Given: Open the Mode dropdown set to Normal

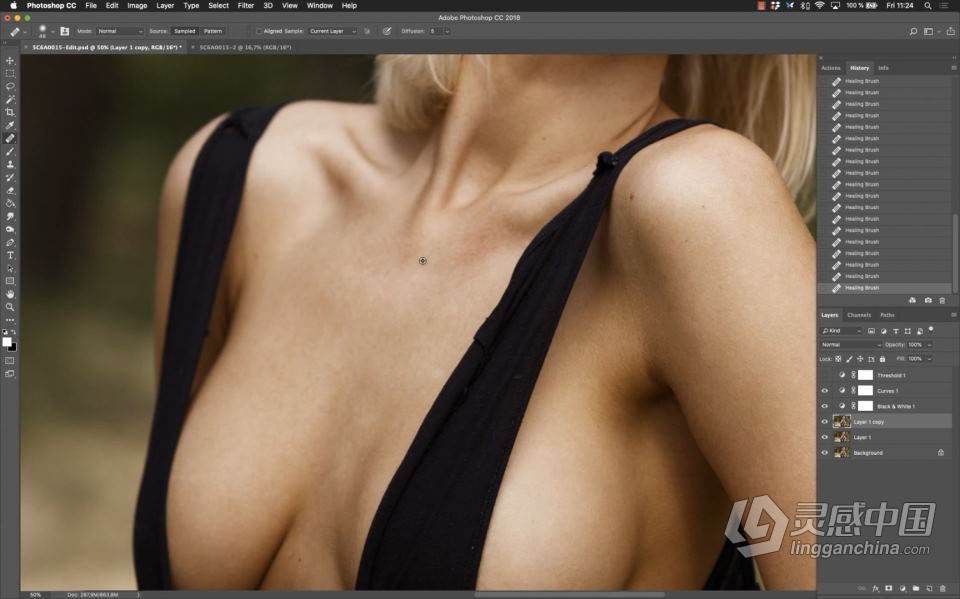Looking at the screenshot, I should click(119, 31).
